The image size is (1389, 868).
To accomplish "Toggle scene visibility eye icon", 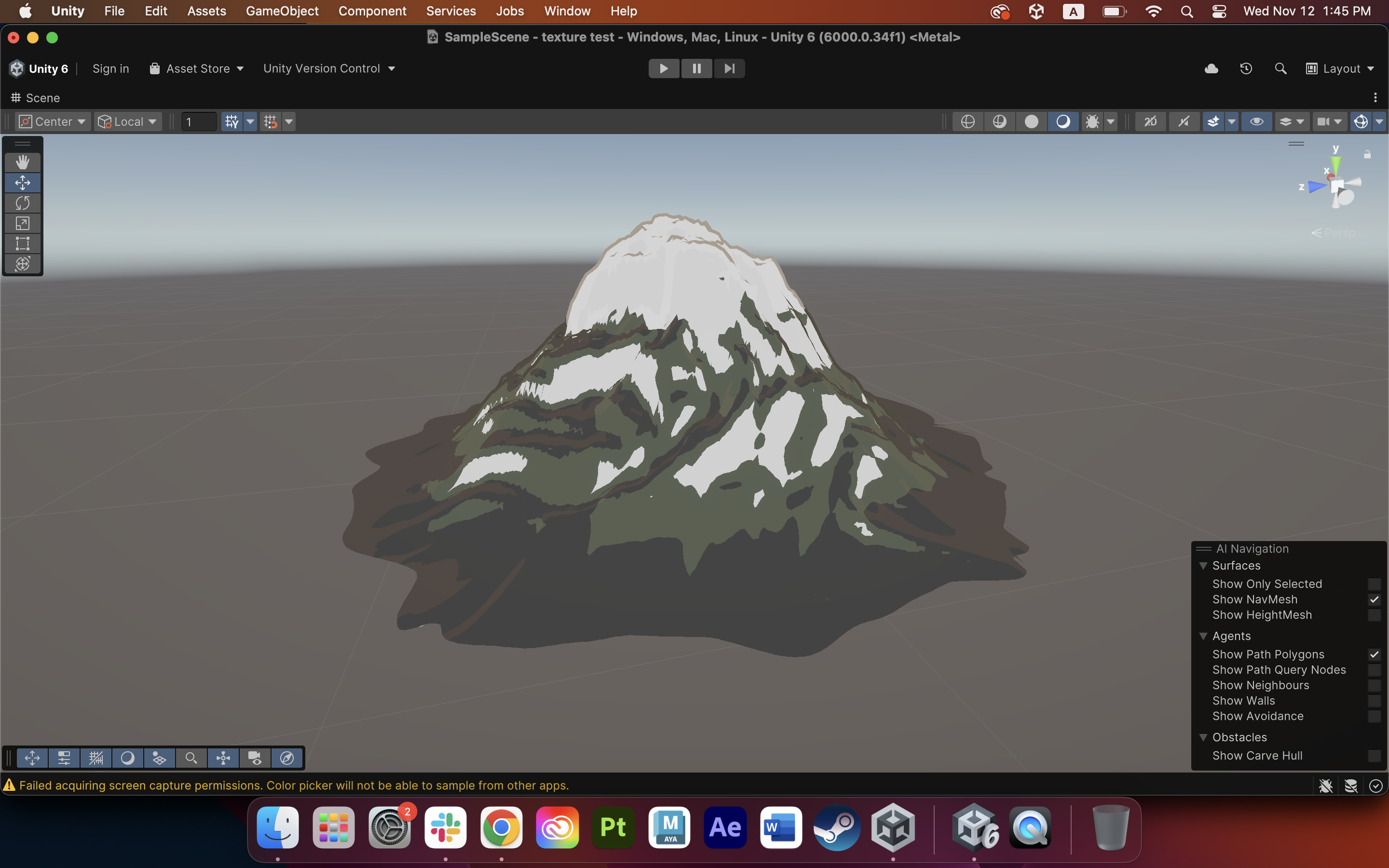I will click(x=1256, y=122).
